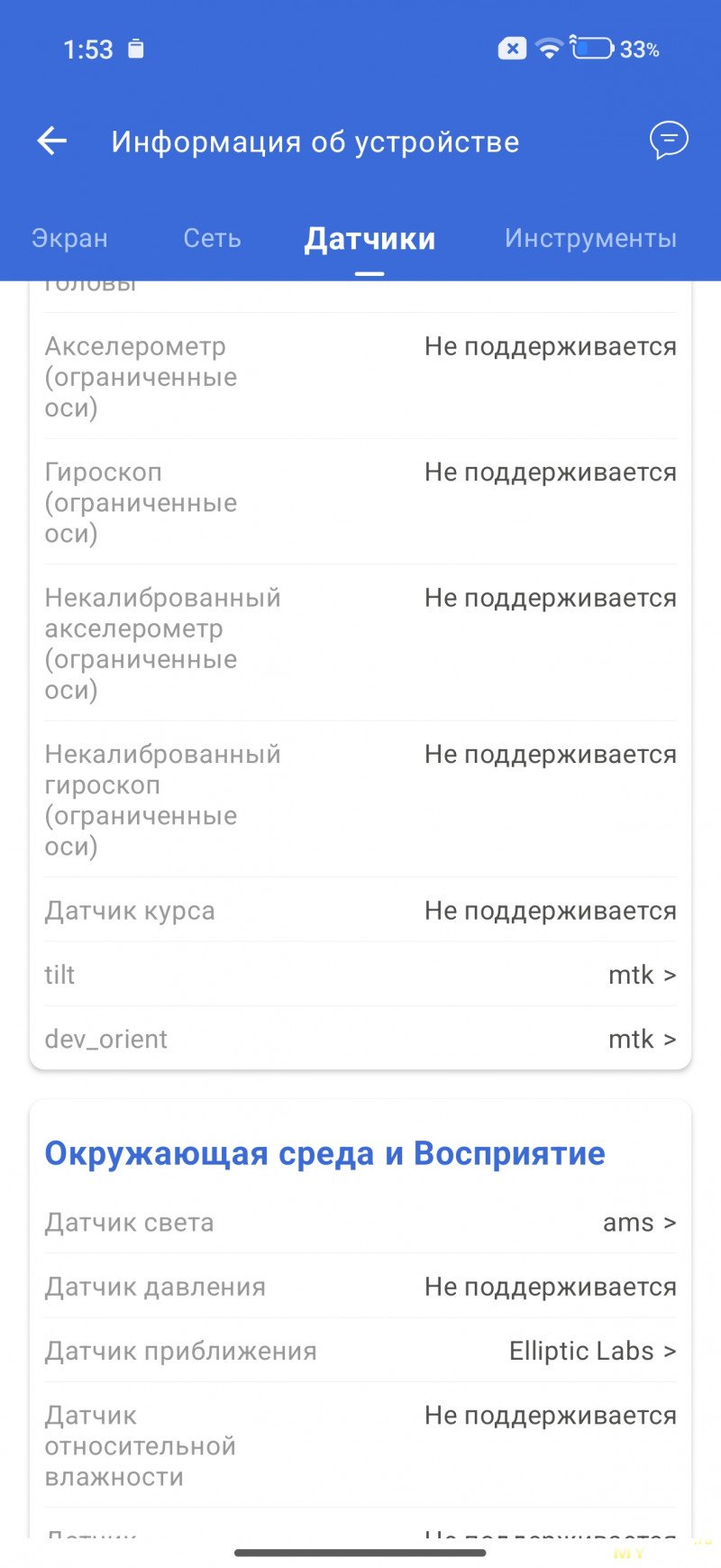Open Датчик света ams details

639,1223
